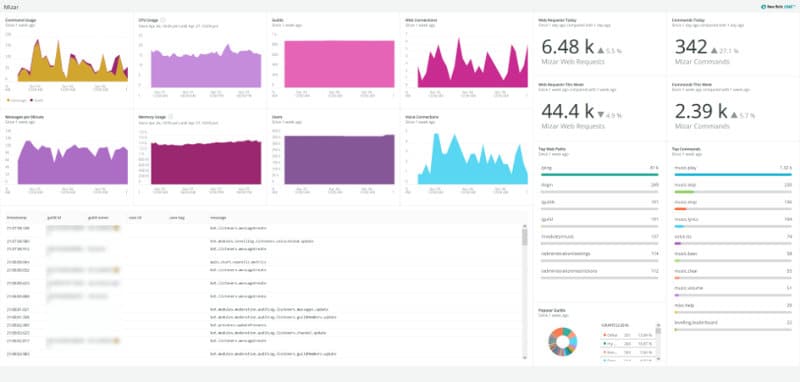Click the 342 commands today value
Screen dimensions: 800x382
tap(691, 47)
